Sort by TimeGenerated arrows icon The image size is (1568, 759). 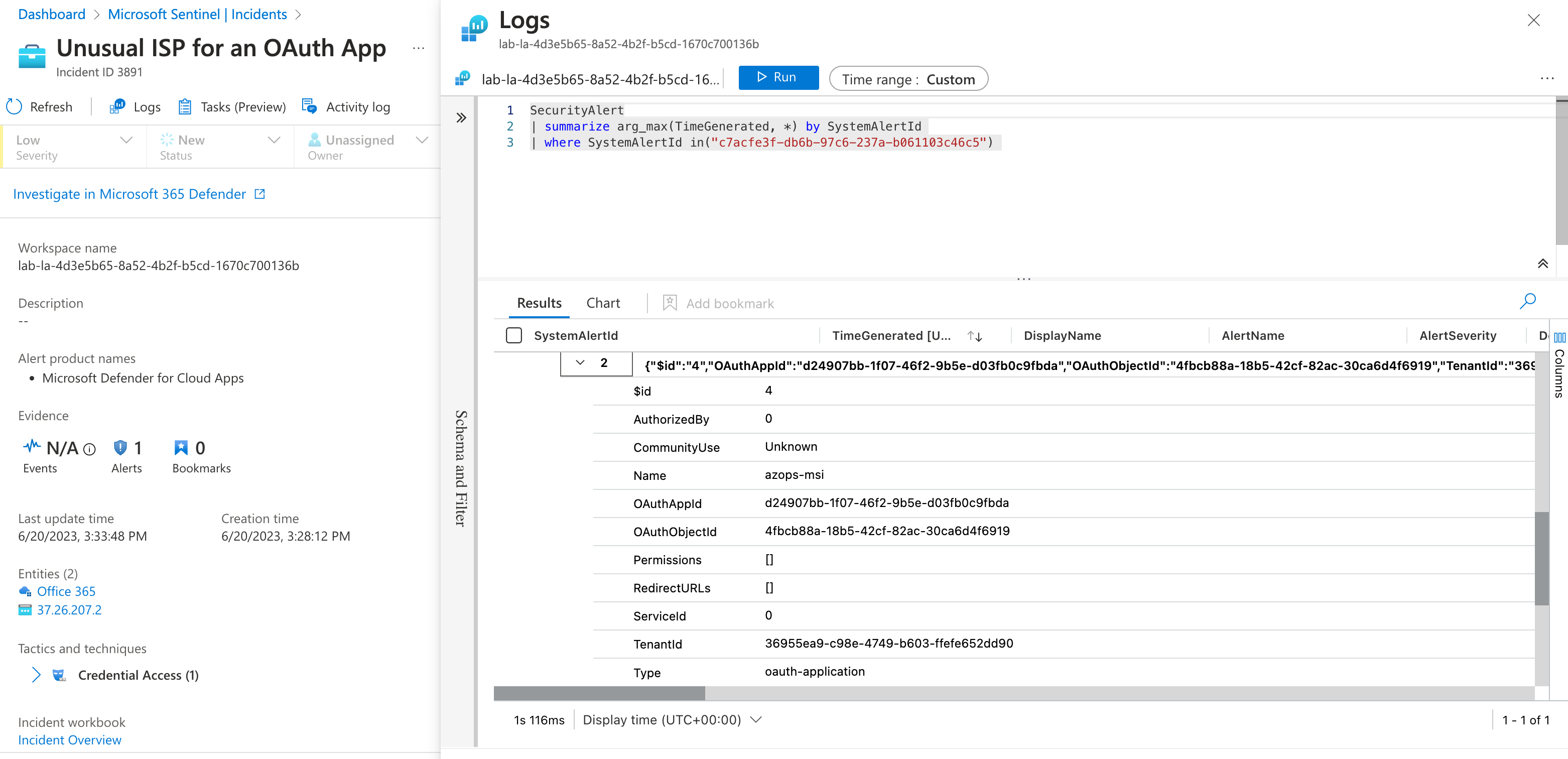point(975,336)
